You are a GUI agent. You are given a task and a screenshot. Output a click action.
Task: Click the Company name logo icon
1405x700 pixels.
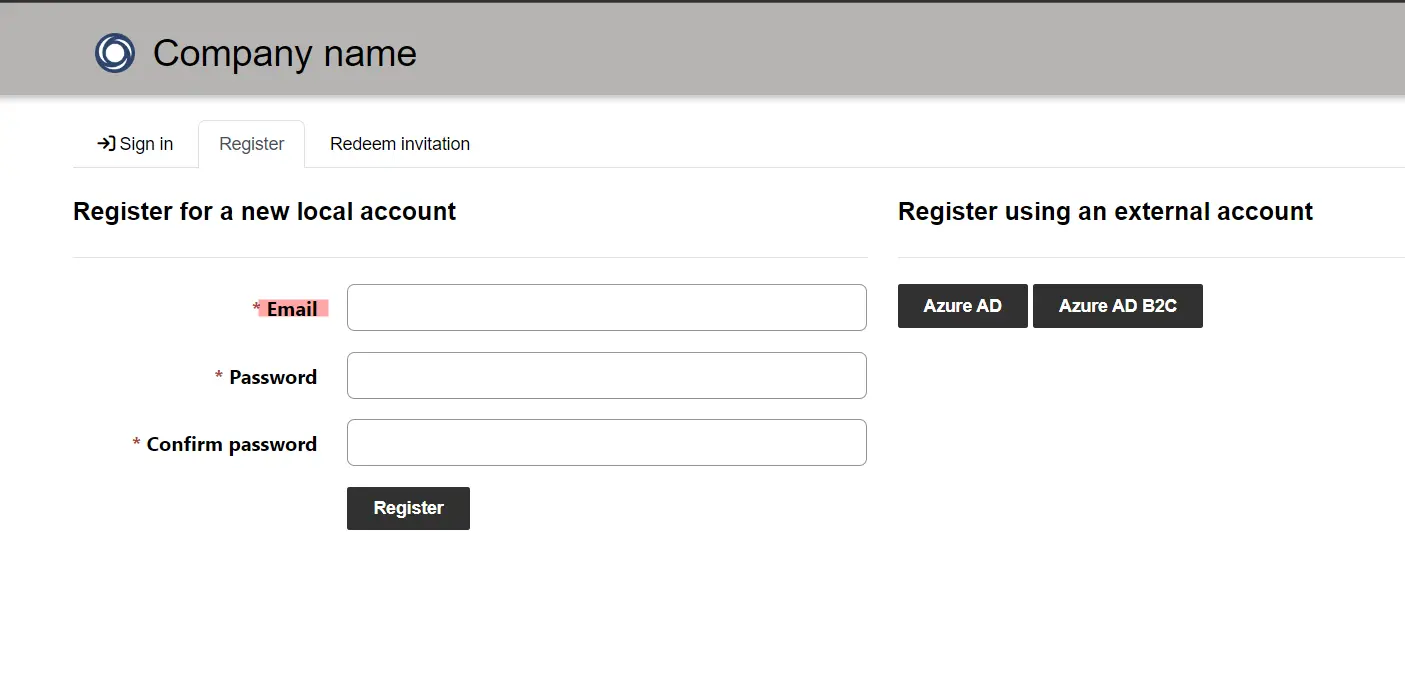114,53
